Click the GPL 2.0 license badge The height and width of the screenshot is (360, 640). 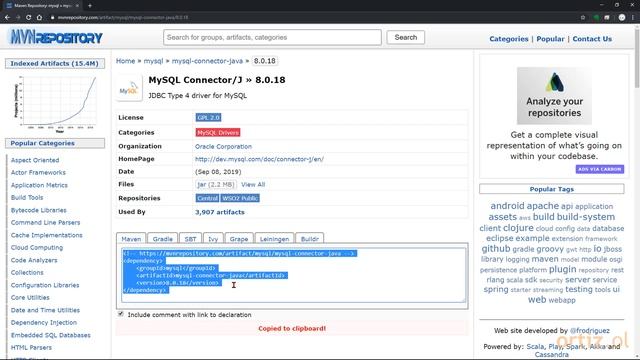pyautogui.click(x=209, y=118)
